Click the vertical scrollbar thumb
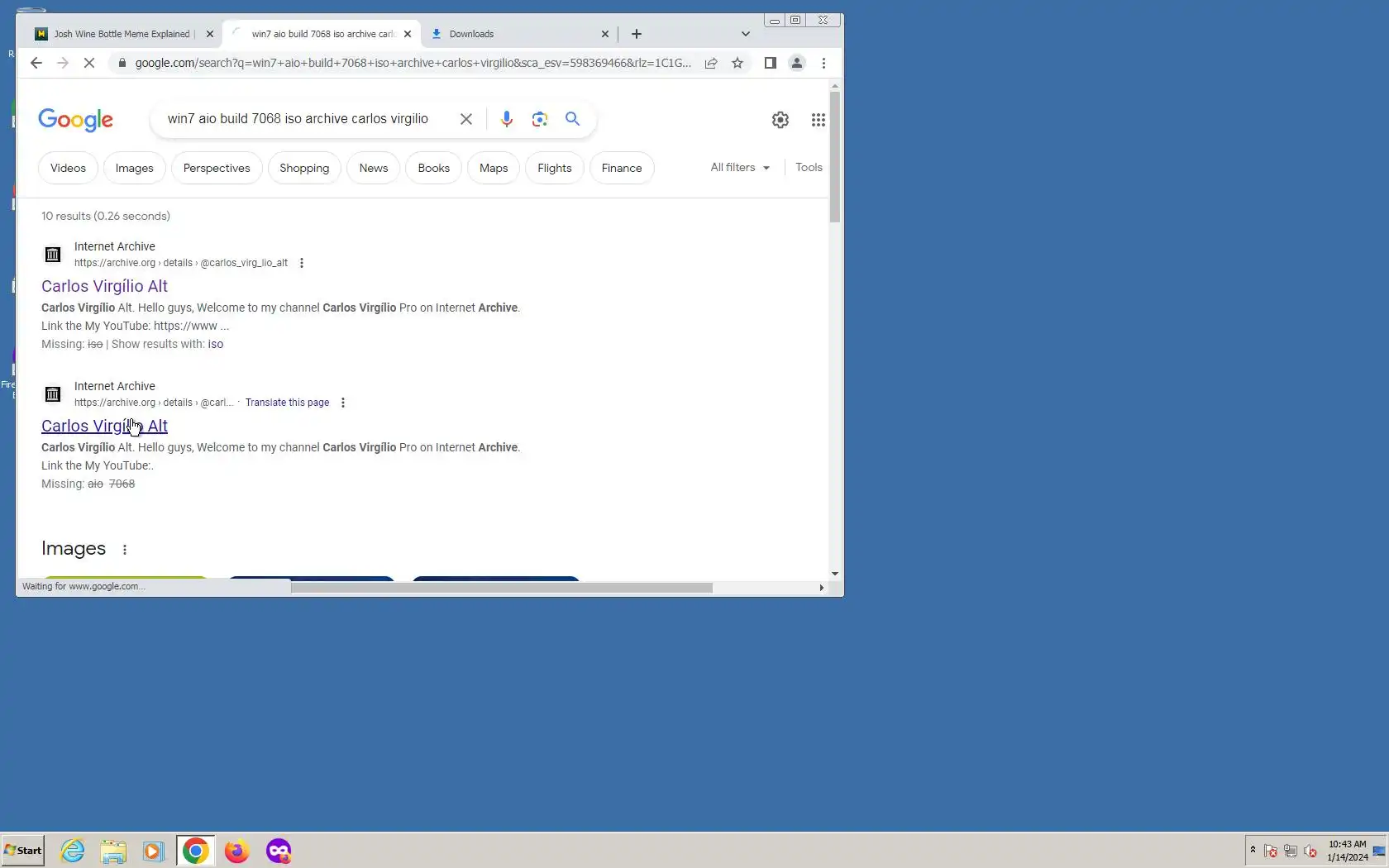Image resolution: width=1389 pixels, height=868 pixels. pyautogui.click(x=835, y=157)
